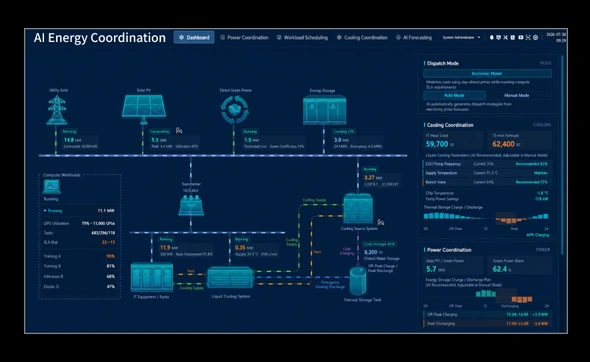Click the Cold Storage 60% status tag
The image size is (590, 362).
click(x=379, y=244)
